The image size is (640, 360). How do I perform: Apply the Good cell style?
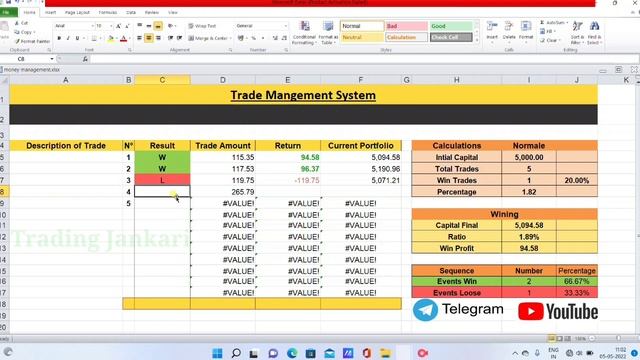point(451,26)
